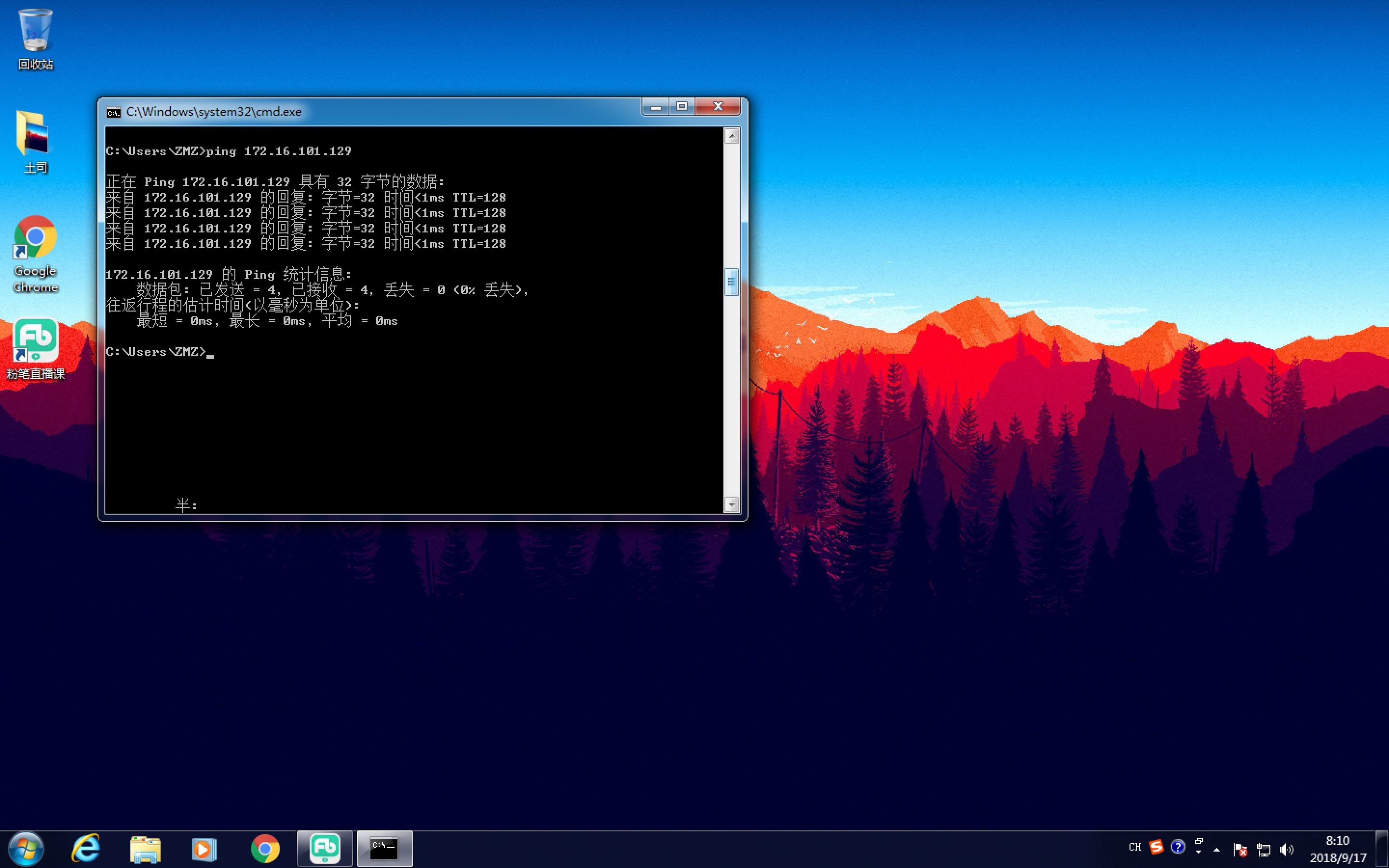Minimize the cmd.exe window
Viewport: 1389px width, 868px height.
tap(655, 107)
